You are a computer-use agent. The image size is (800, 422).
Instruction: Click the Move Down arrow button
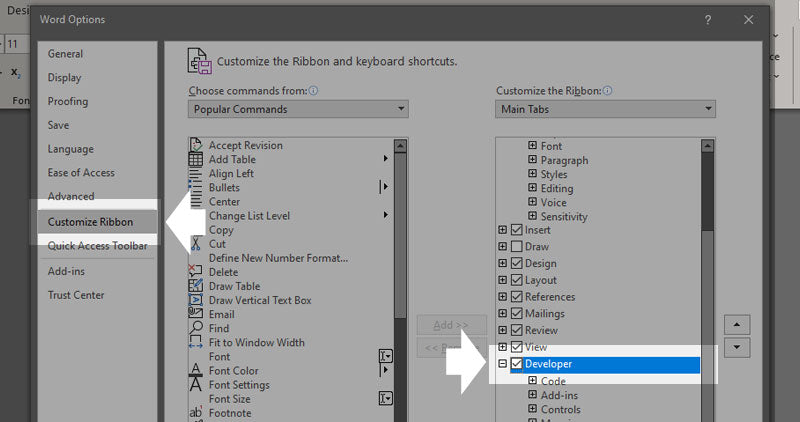tap(737, 347)
